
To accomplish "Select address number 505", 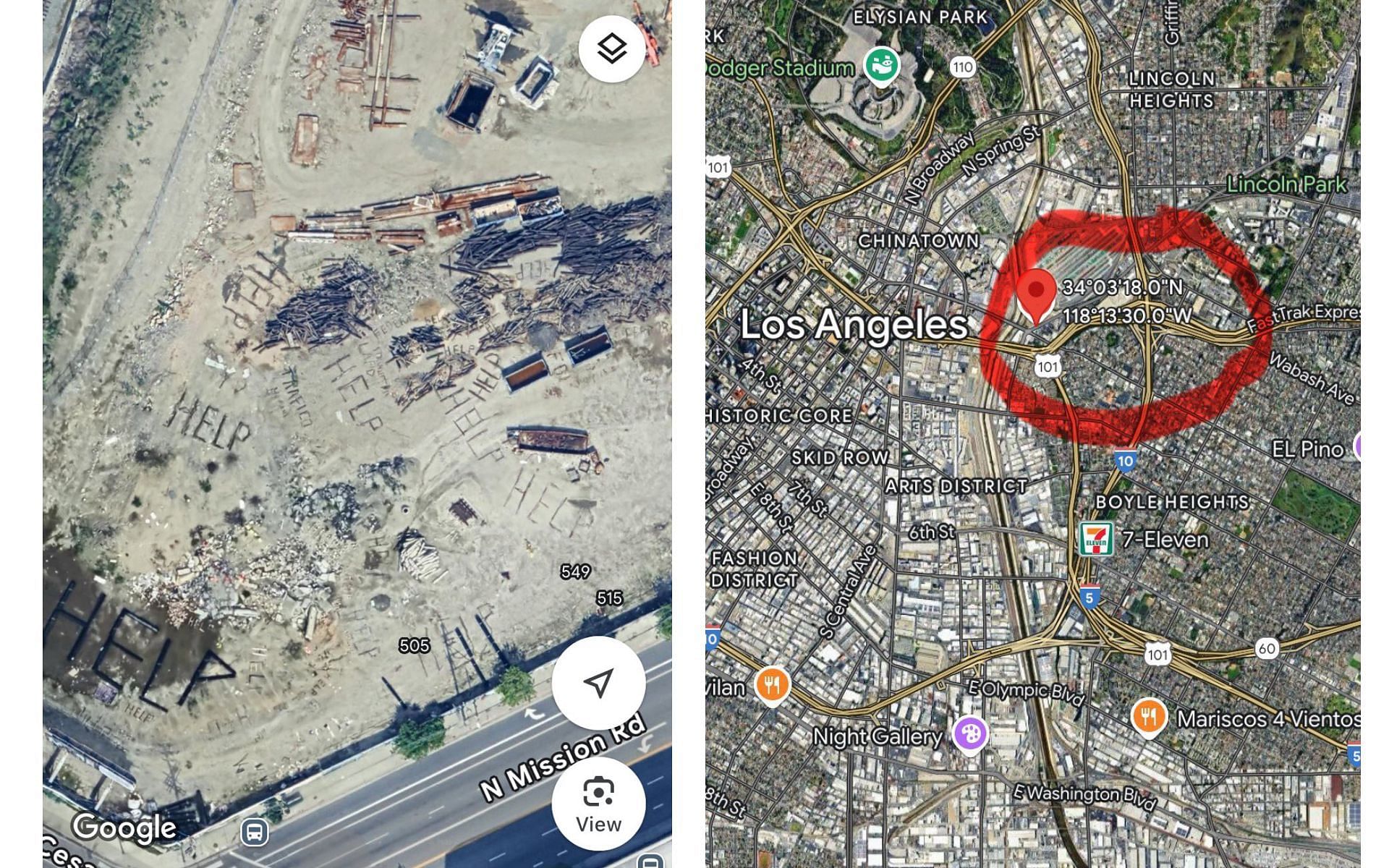I will click(x=415, y=645).
